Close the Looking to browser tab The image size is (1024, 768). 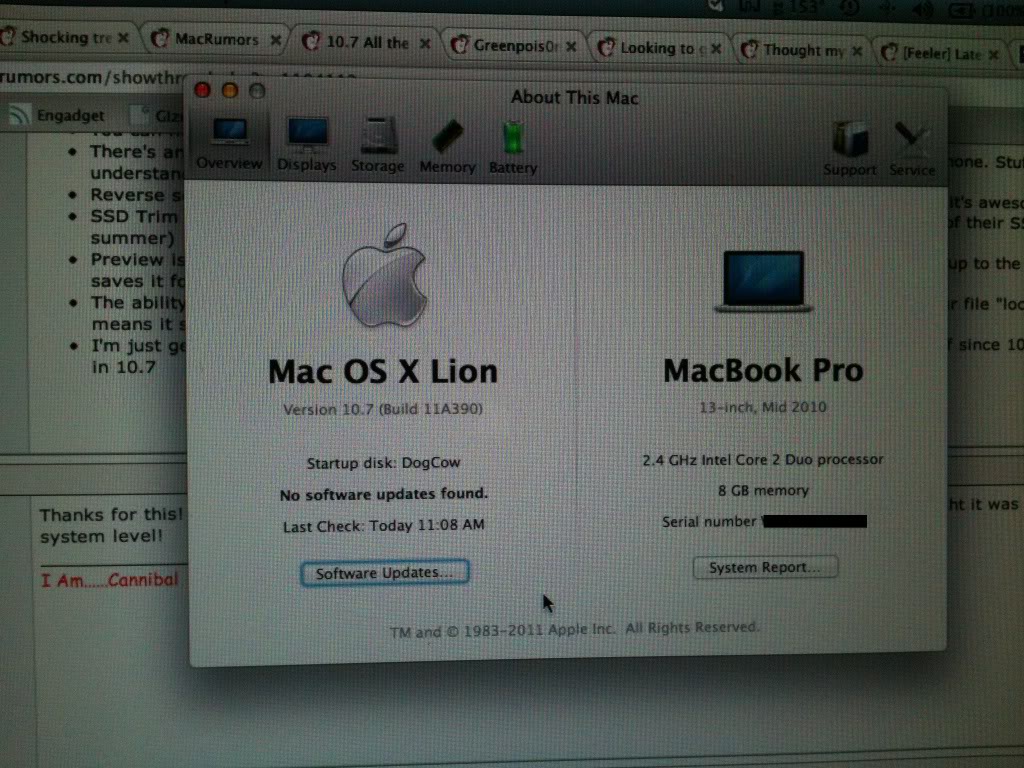716,49
